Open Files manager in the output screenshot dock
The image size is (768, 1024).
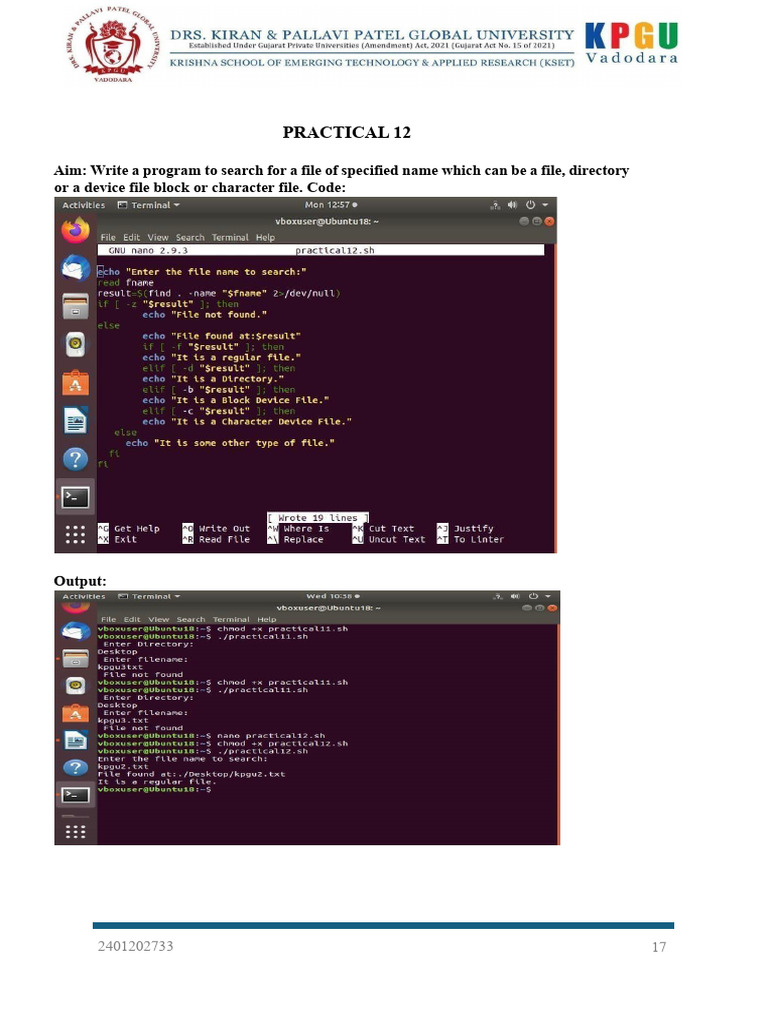[75, 658]
